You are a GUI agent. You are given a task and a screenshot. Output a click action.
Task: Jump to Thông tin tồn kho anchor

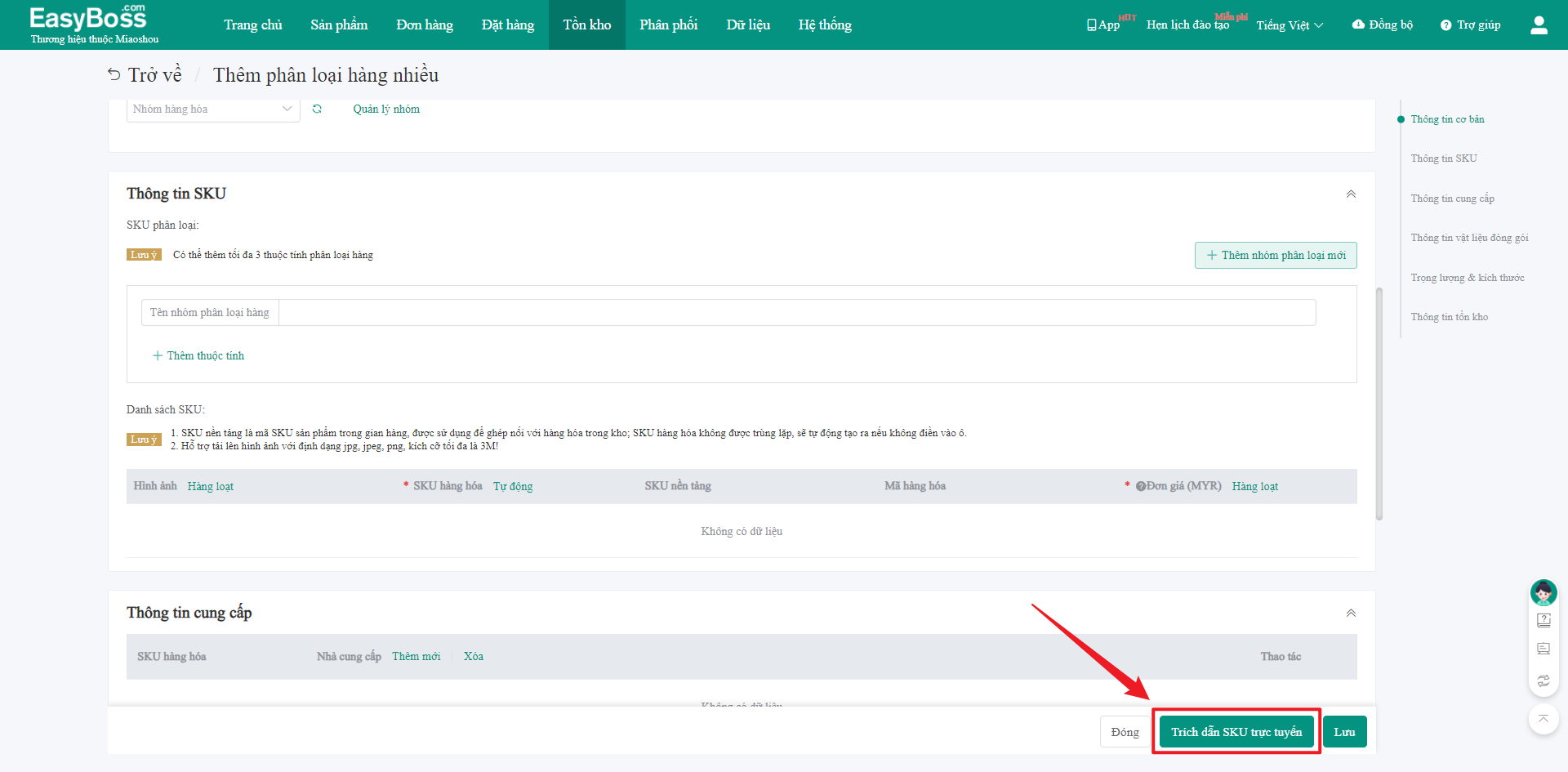[x=1450, y=317]
